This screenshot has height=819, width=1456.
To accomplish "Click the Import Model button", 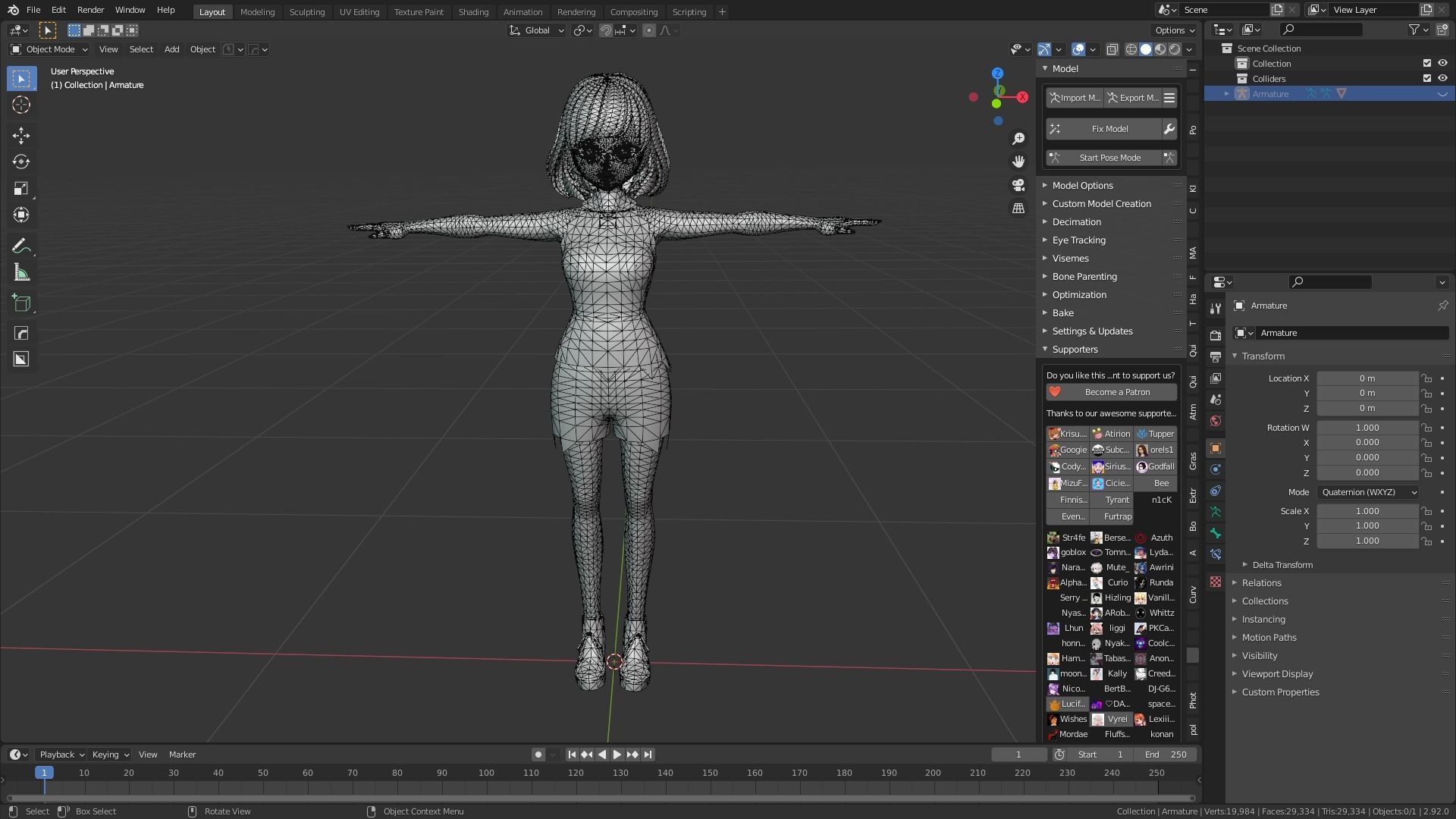I will tap(1075, 98).
